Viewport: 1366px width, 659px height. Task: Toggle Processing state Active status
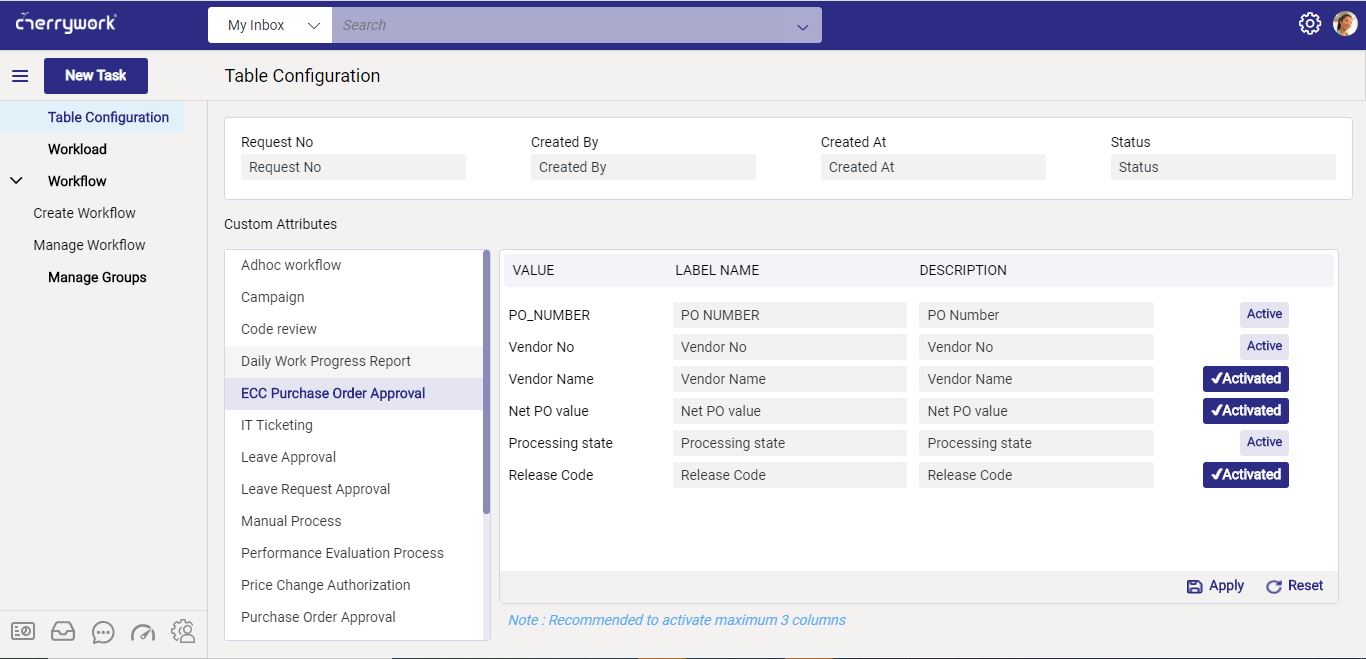pos(1264,442)
